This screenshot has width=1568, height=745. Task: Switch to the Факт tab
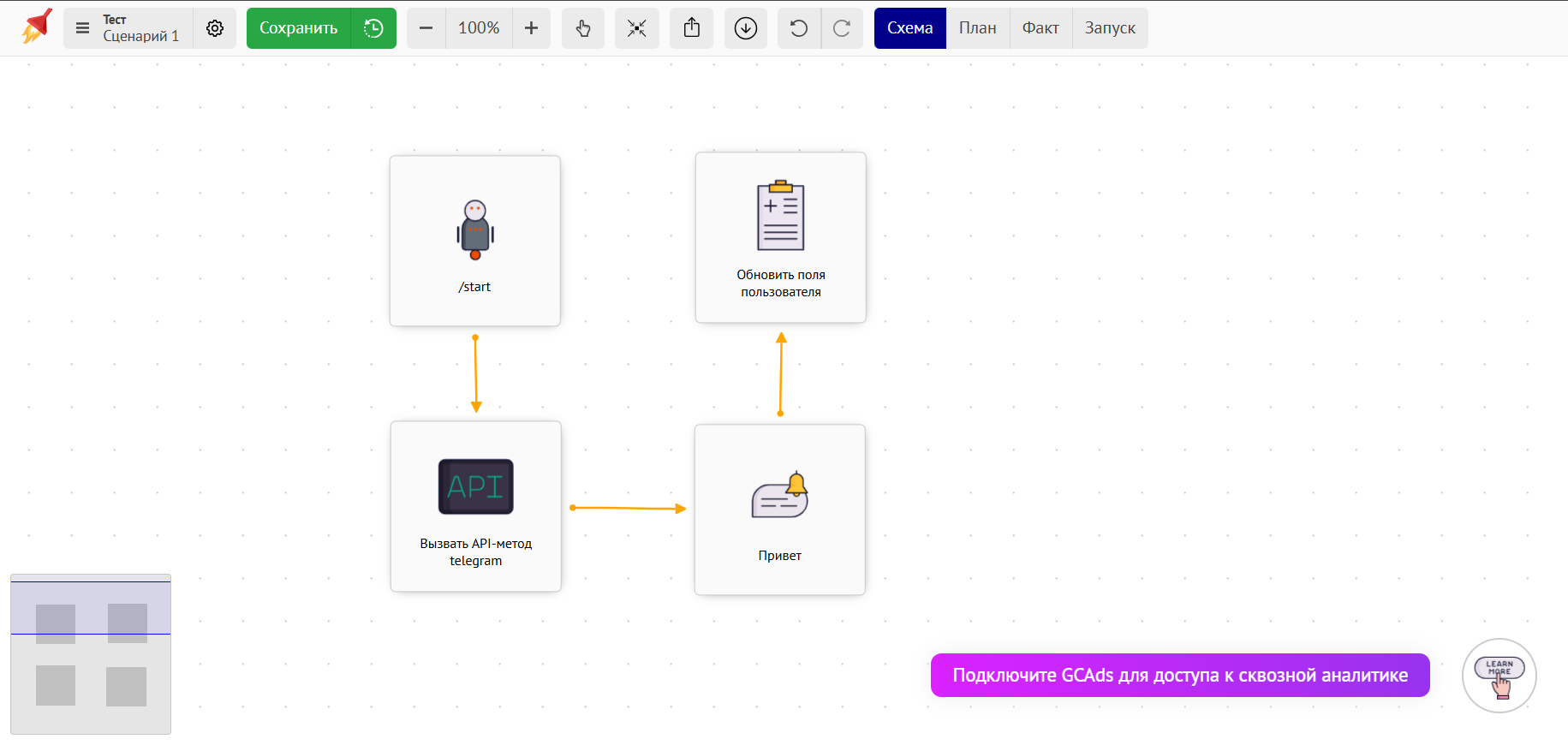[x=1040, y=28]
